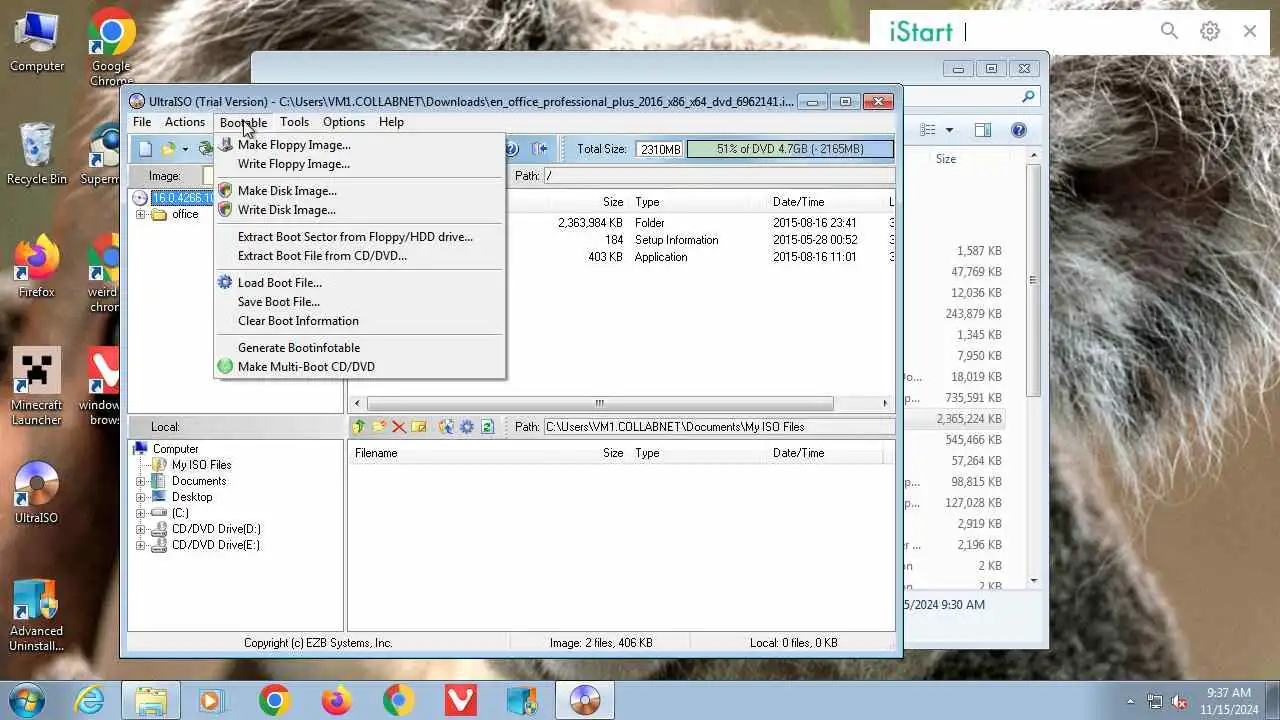
Task: Click the Open file toolbar icon
Action: [x=168, y=149]
